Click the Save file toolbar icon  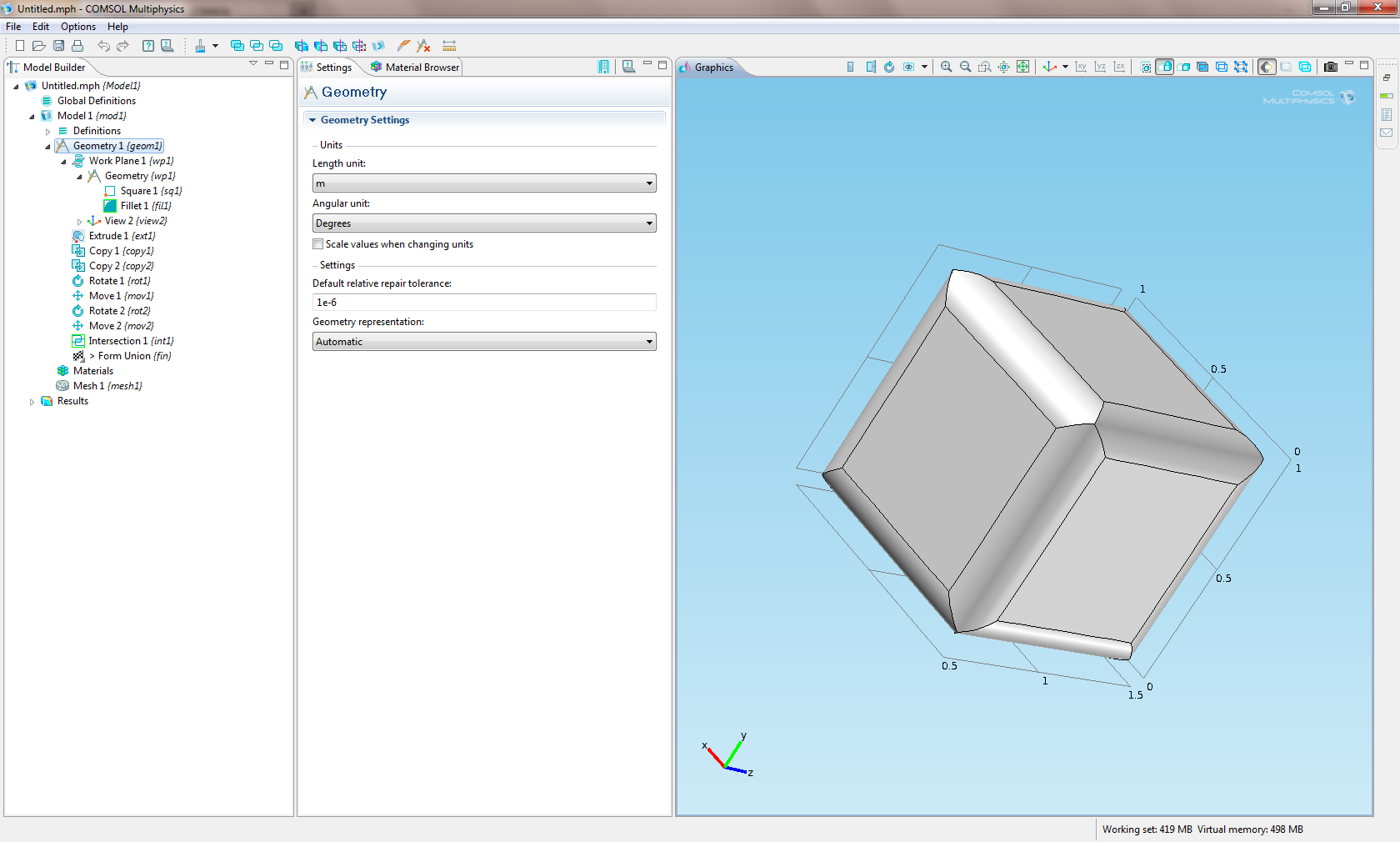(x=58, y=46)
